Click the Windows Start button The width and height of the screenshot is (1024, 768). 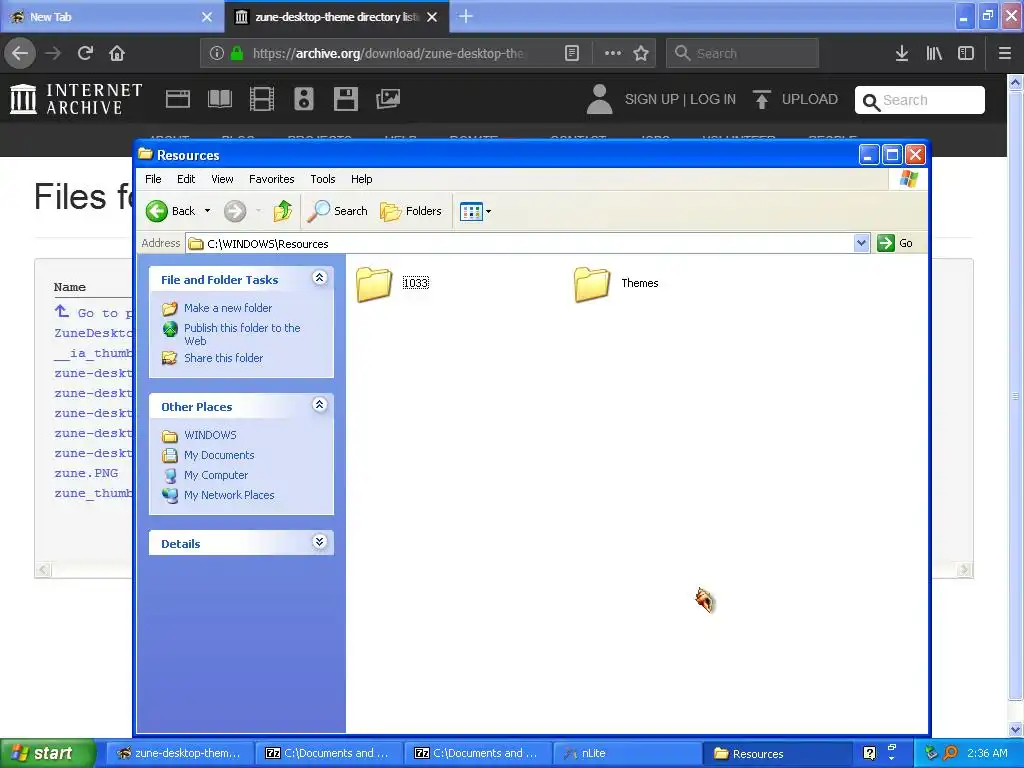coord(47,753)
